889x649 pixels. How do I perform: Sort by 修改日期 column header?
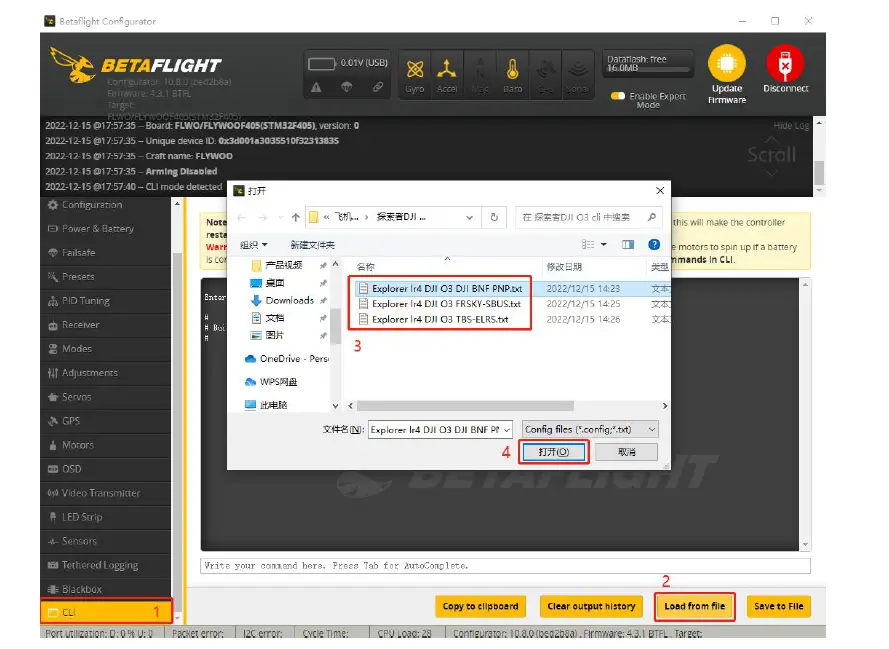coord(564,267)
